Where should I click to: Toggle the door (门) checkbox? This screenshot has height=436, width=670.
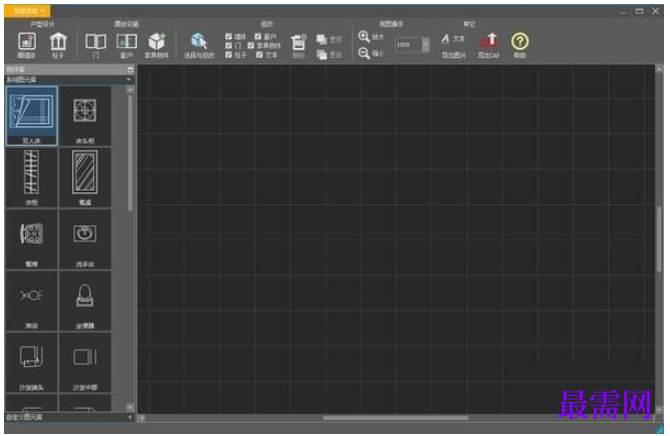[229, 46]
